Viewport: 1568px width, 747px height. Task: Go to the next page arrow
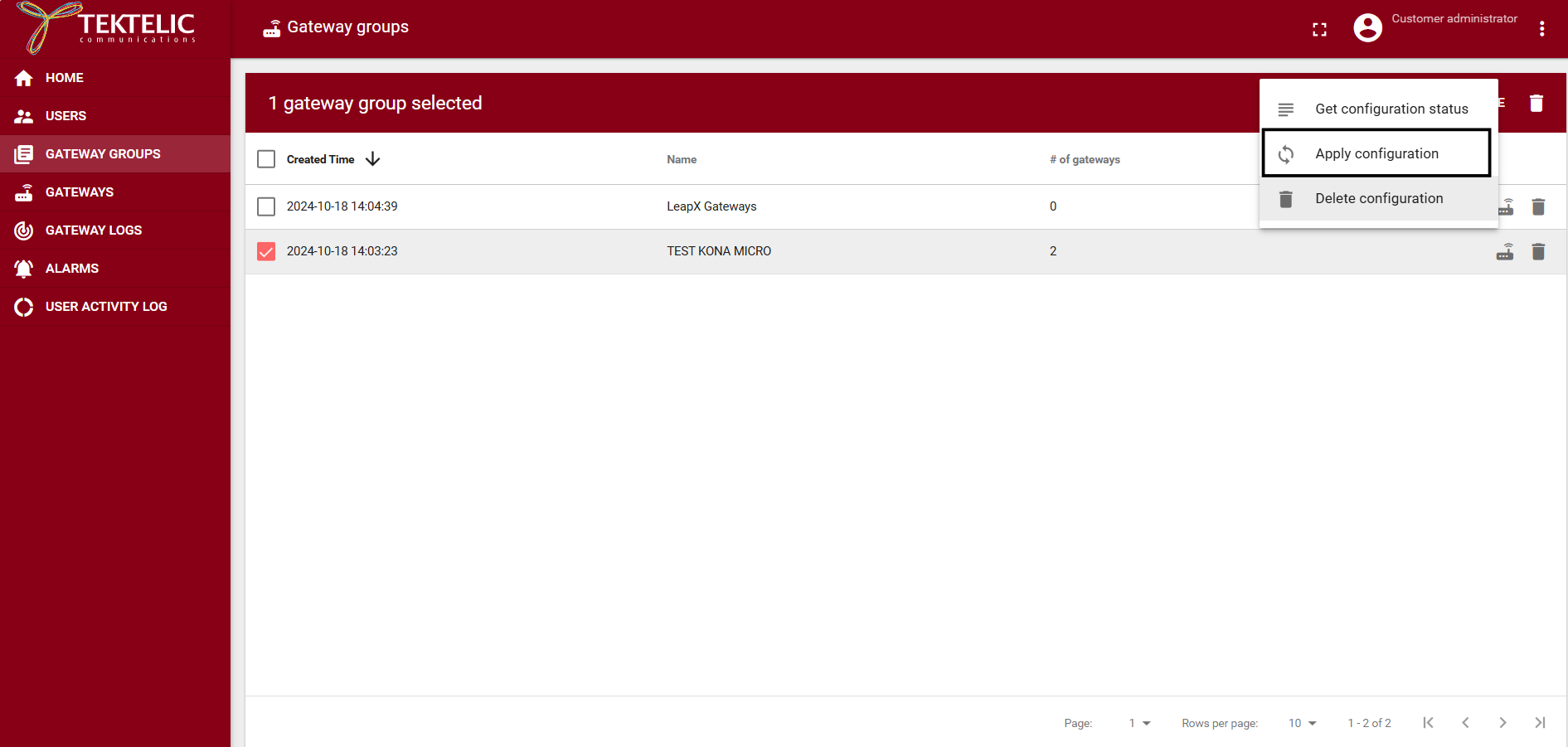point(1502,723)
